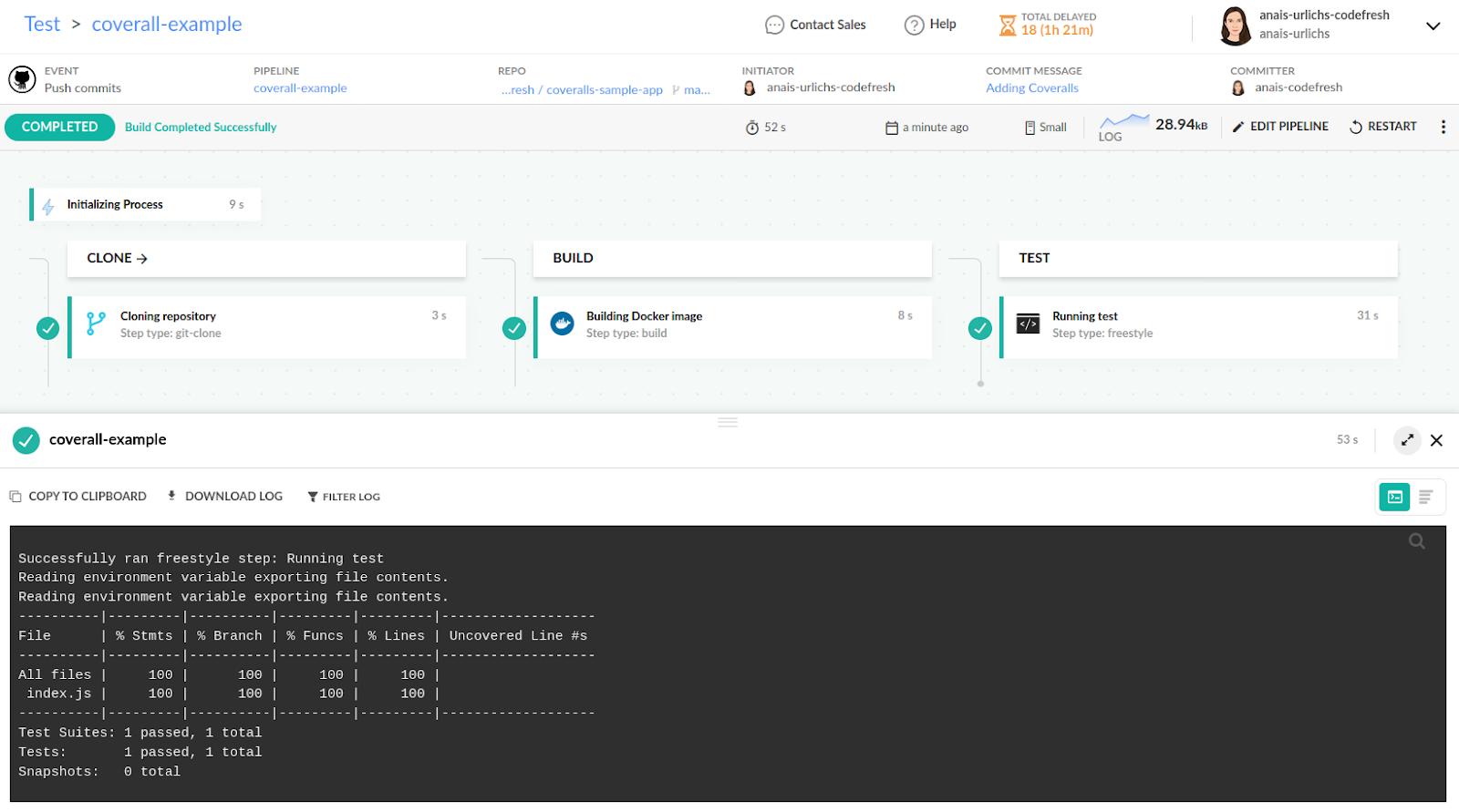
Task: Click RESTART build button
Action: tap(1383, 127)
